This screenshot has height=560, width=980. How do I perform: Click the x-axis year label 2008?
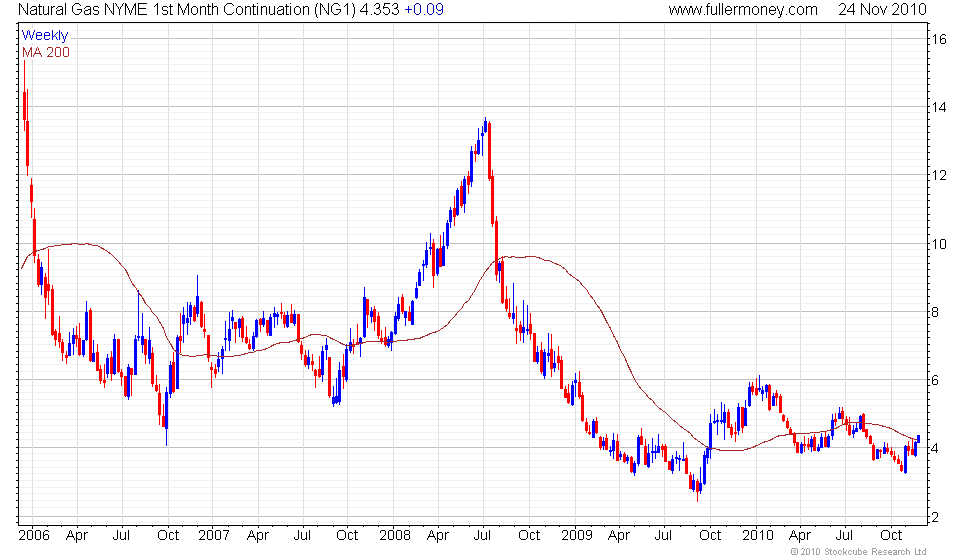(x=395, y=536)
